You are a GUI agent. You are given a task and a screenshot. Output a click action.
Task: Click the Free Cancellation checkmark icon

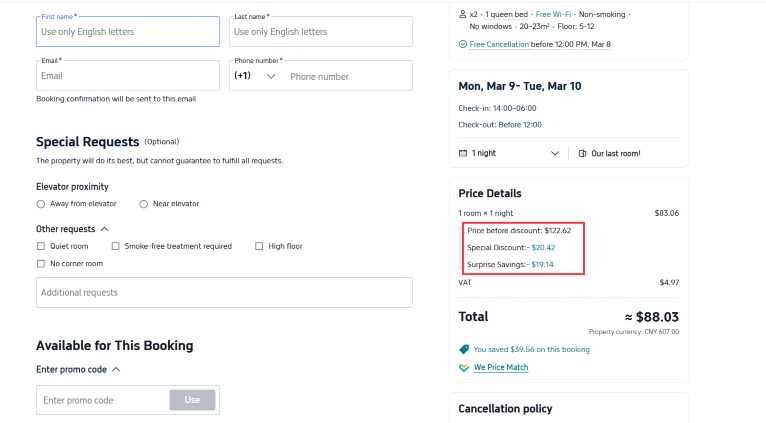463,44
